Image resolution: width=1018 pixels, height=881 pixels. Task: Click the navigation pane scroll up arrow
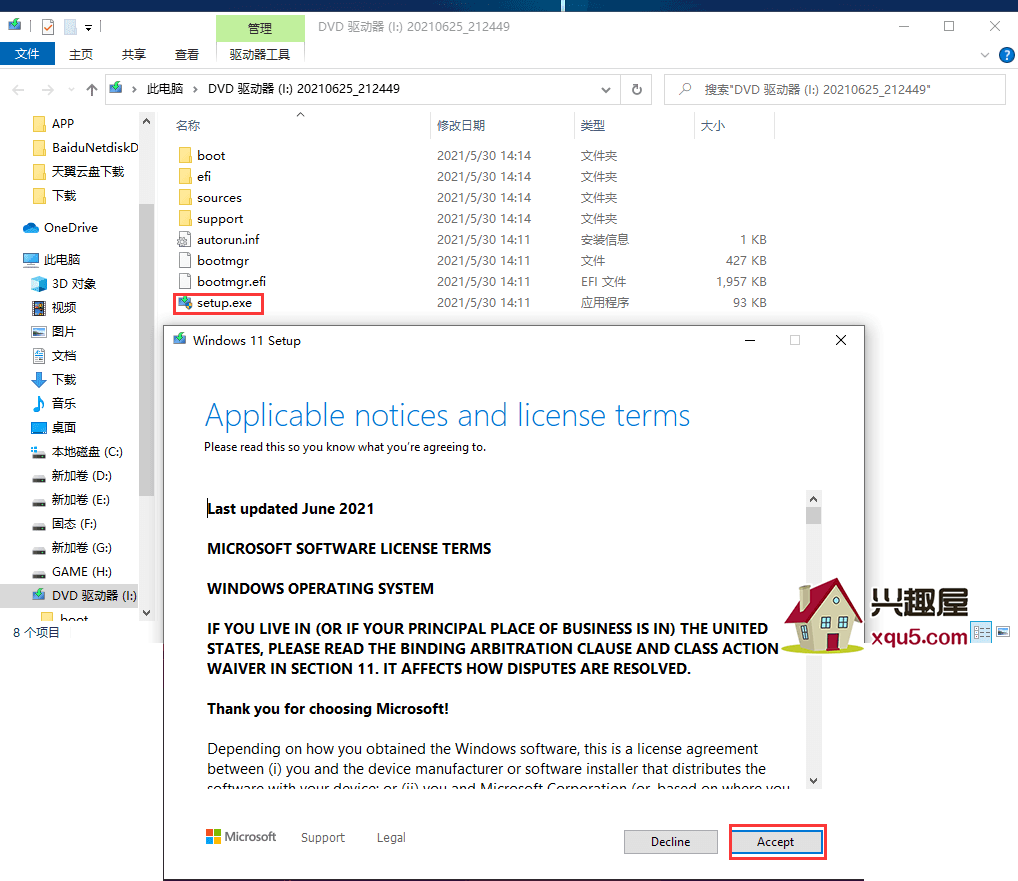[x=147, y=121]
